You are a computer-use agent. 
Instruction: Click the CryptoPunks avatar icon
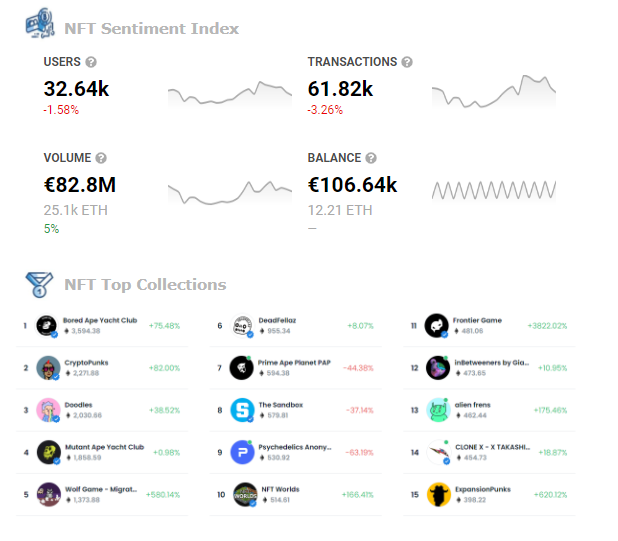pos(48,368)
